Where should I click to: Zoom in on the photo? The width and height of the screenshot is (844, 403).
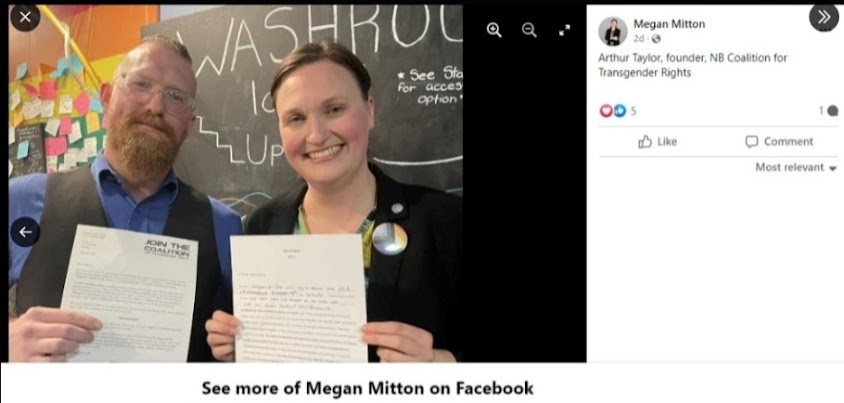pos(494,30)
